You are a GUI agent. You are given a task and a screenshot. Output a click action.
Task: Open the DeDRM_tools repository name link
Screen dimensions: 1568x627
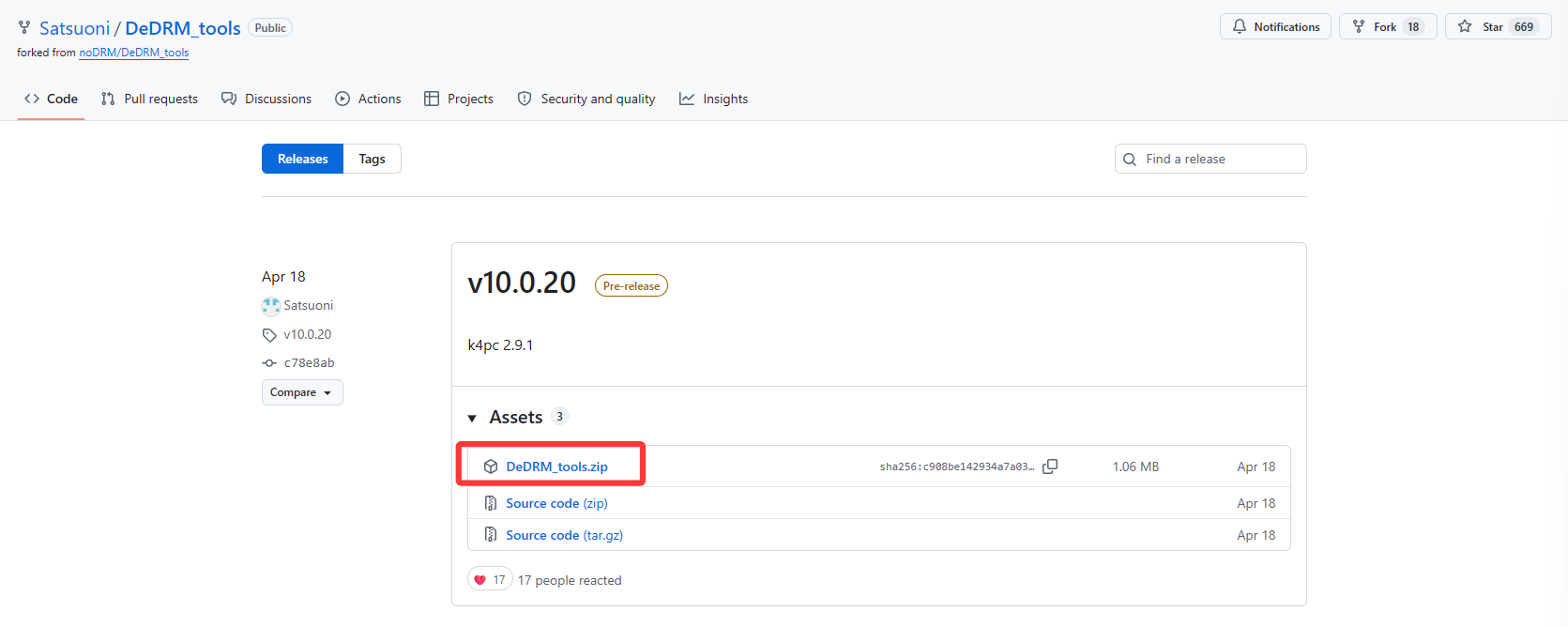[x=183, y=28]
